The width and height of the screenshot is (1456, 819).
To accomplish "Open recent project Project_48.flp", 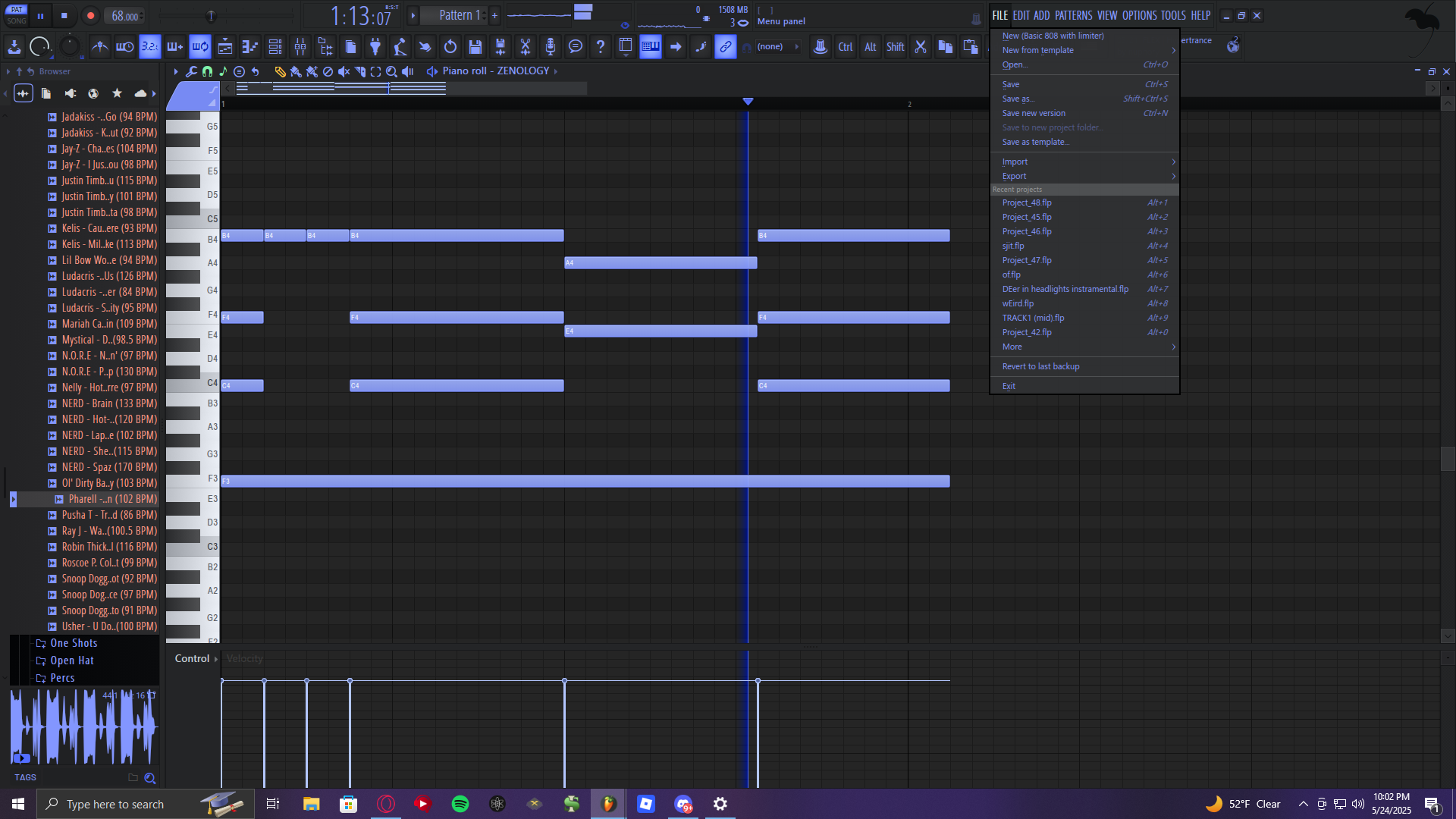I will pyautogui.click(x=1027, y=202).
